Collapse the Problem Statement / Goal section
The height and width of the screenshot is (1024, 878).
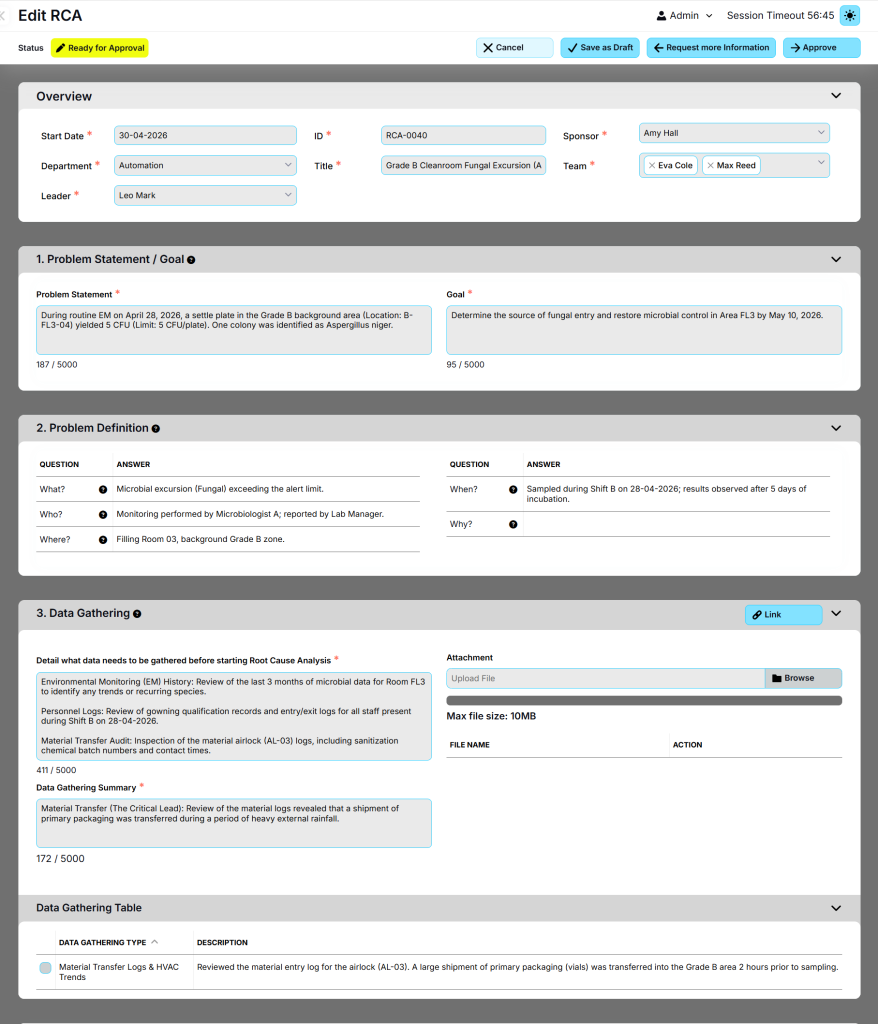click(836, 259)
